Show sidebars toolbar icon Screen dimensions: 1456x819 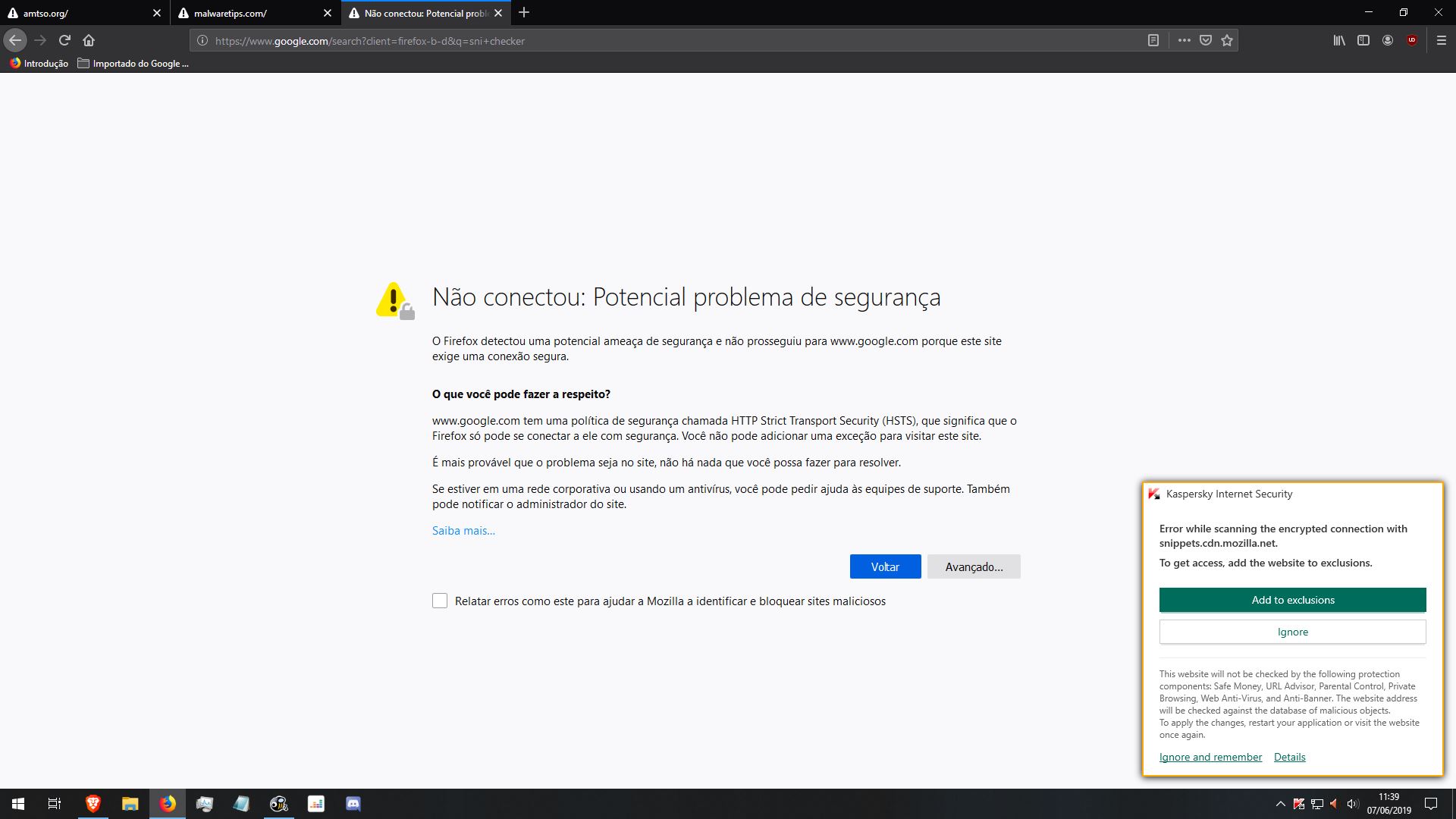pyautogui.click(x=1363, y=40)
